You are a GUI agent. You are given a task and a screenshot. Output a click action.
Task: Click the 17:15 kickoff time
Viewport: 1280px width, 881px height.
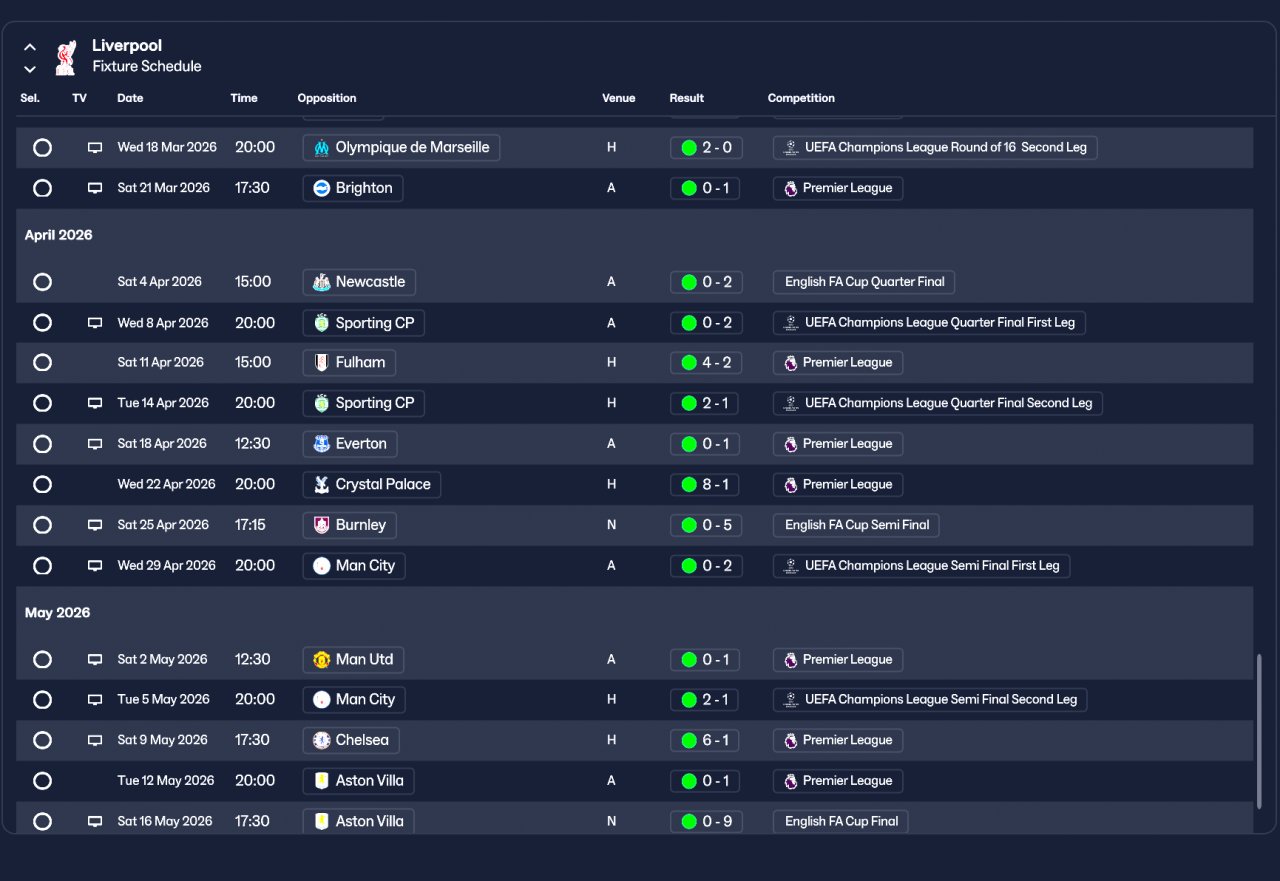[250, 525]
